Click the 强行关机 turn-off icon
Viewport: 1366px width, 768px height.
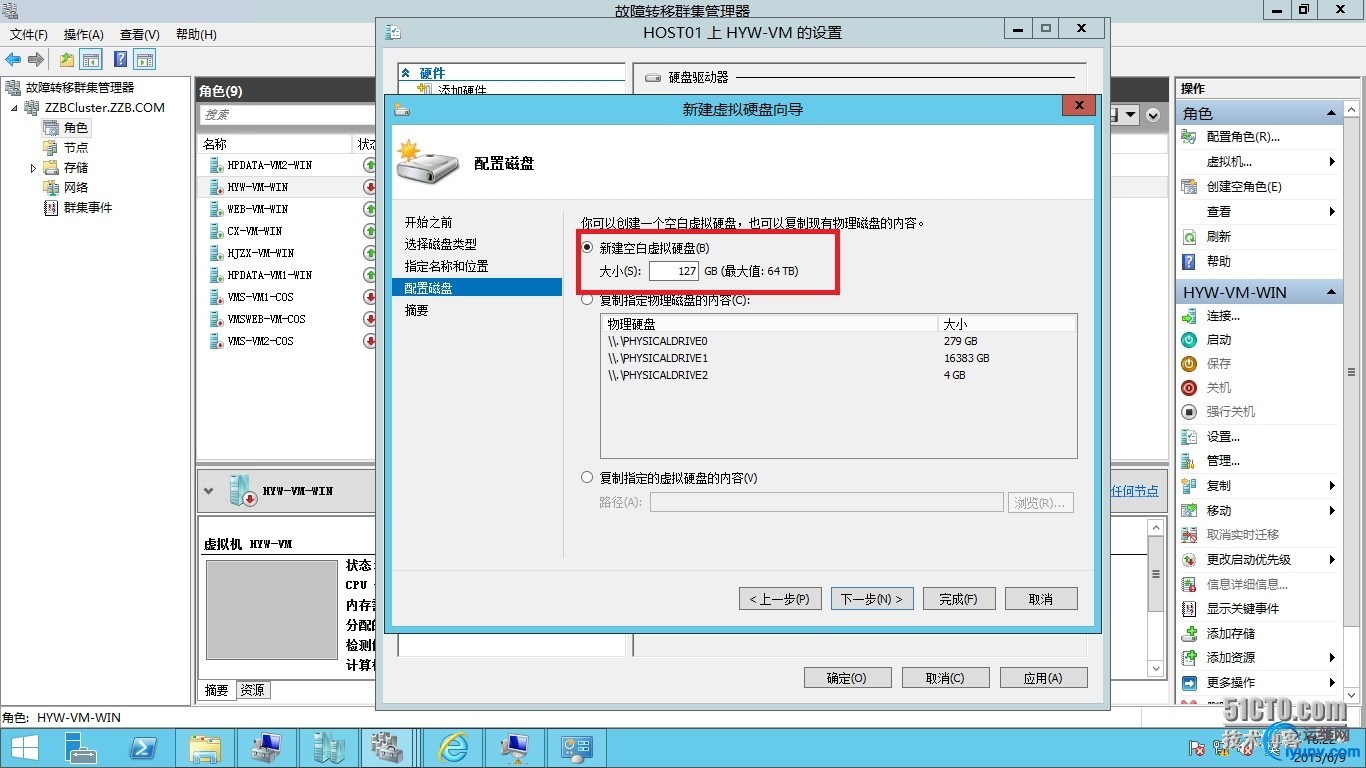point(1189,412)
